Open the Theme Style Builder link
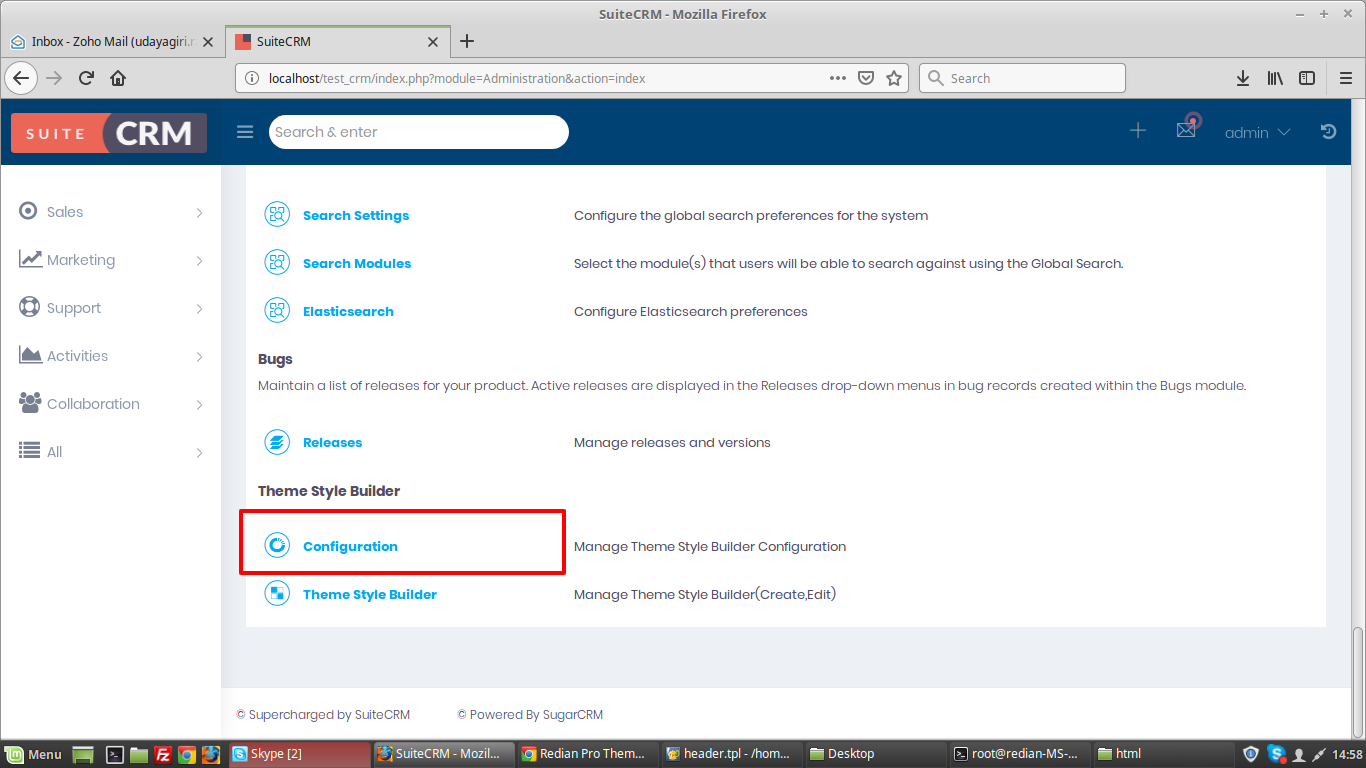The image size is (1366, 768). [x=370, y=594]
